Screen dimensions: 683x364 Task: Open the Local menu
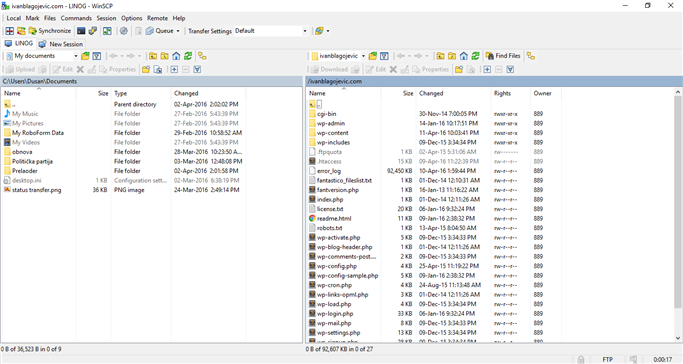(x=14, y=18)
